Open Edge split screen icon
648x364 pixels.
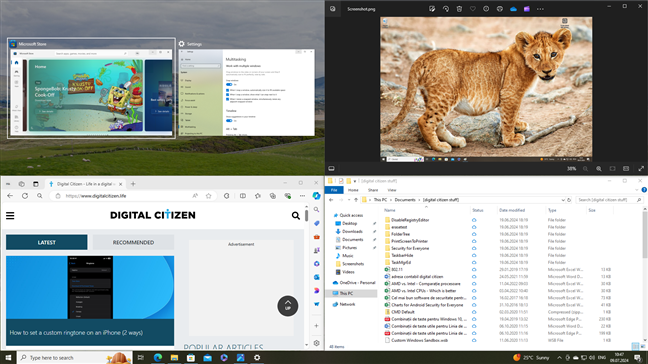pos(243,196)
